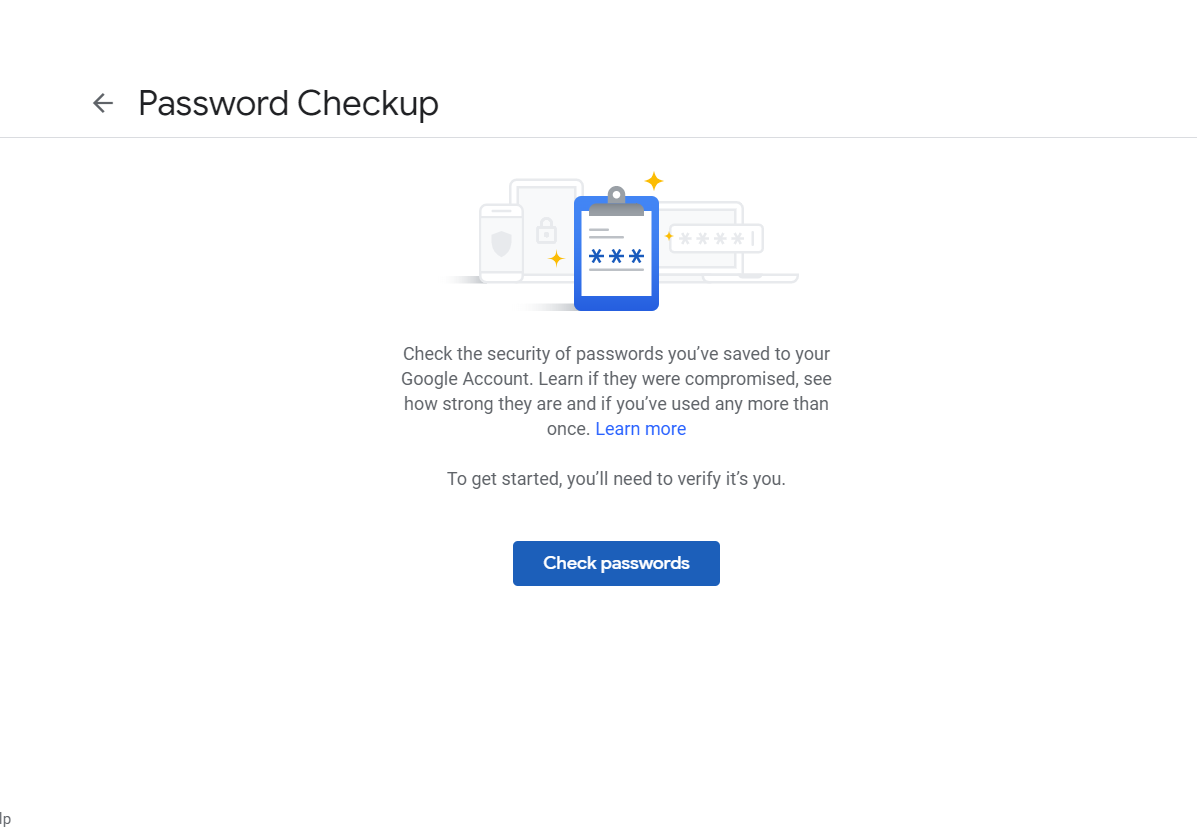Image resolution: width=1197 pixels, height=827 pixels.
Task: Click the padlock icon on the tablet illustration
Action: 546,231
